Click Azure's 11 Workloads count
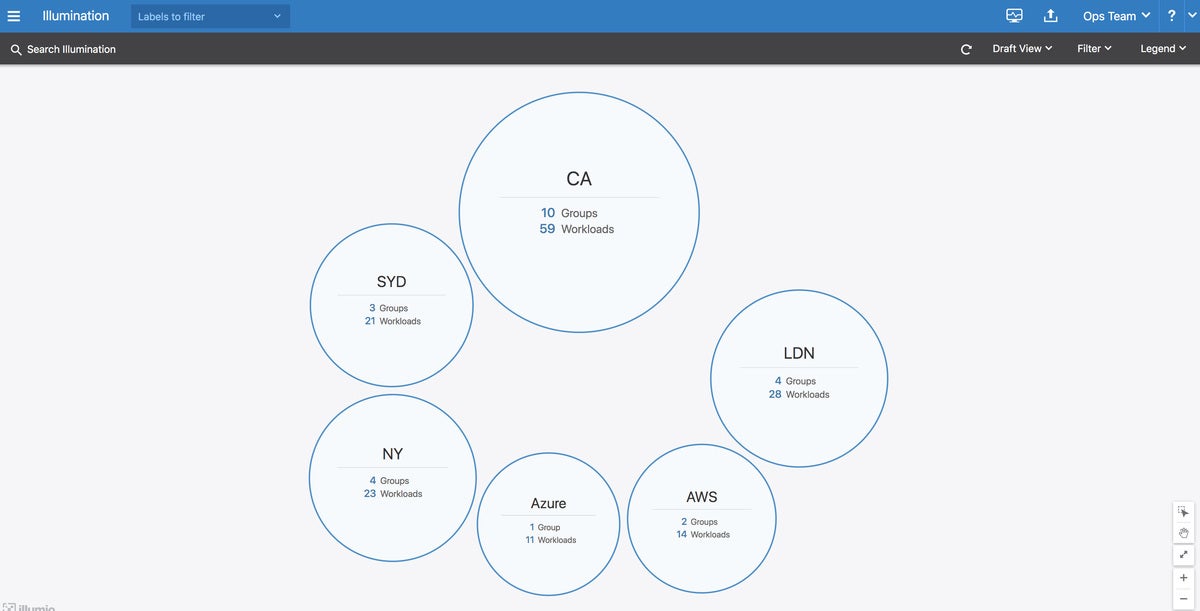 point(551,540)
